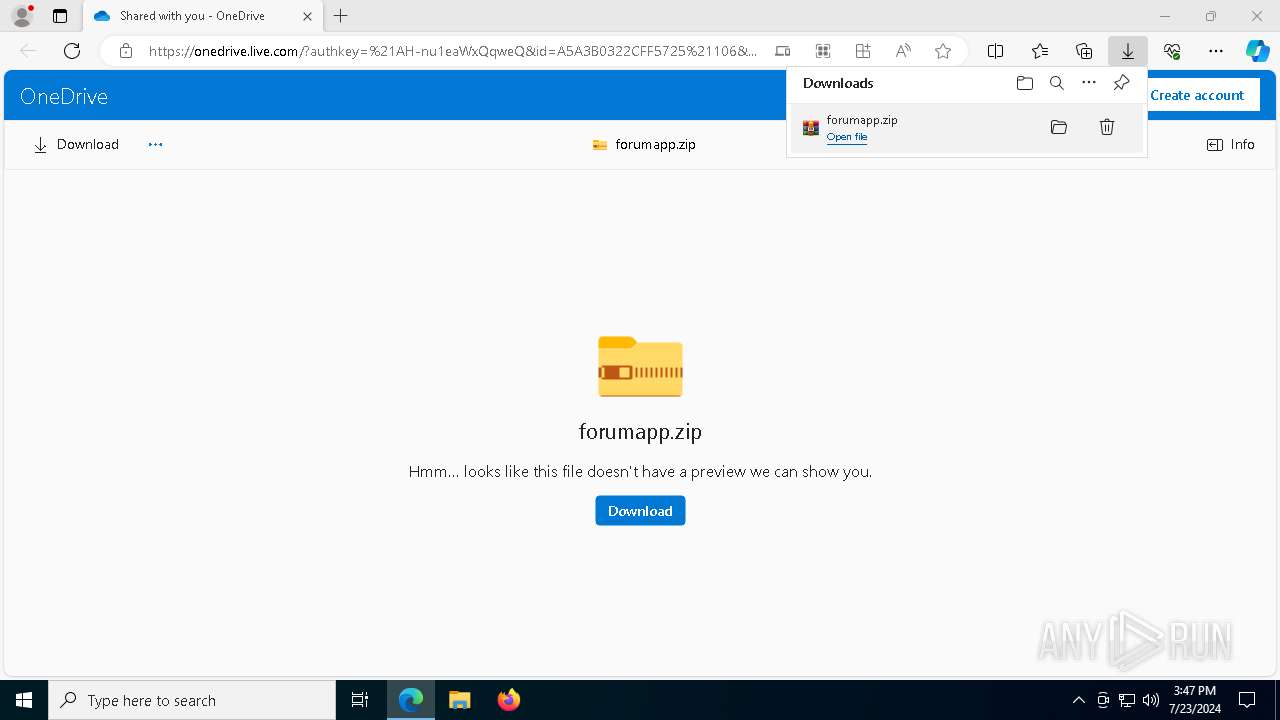This screenshot has width=1280, height=720.
Task: Show forumapp.zip in folder
Action: pos(1059,127)
